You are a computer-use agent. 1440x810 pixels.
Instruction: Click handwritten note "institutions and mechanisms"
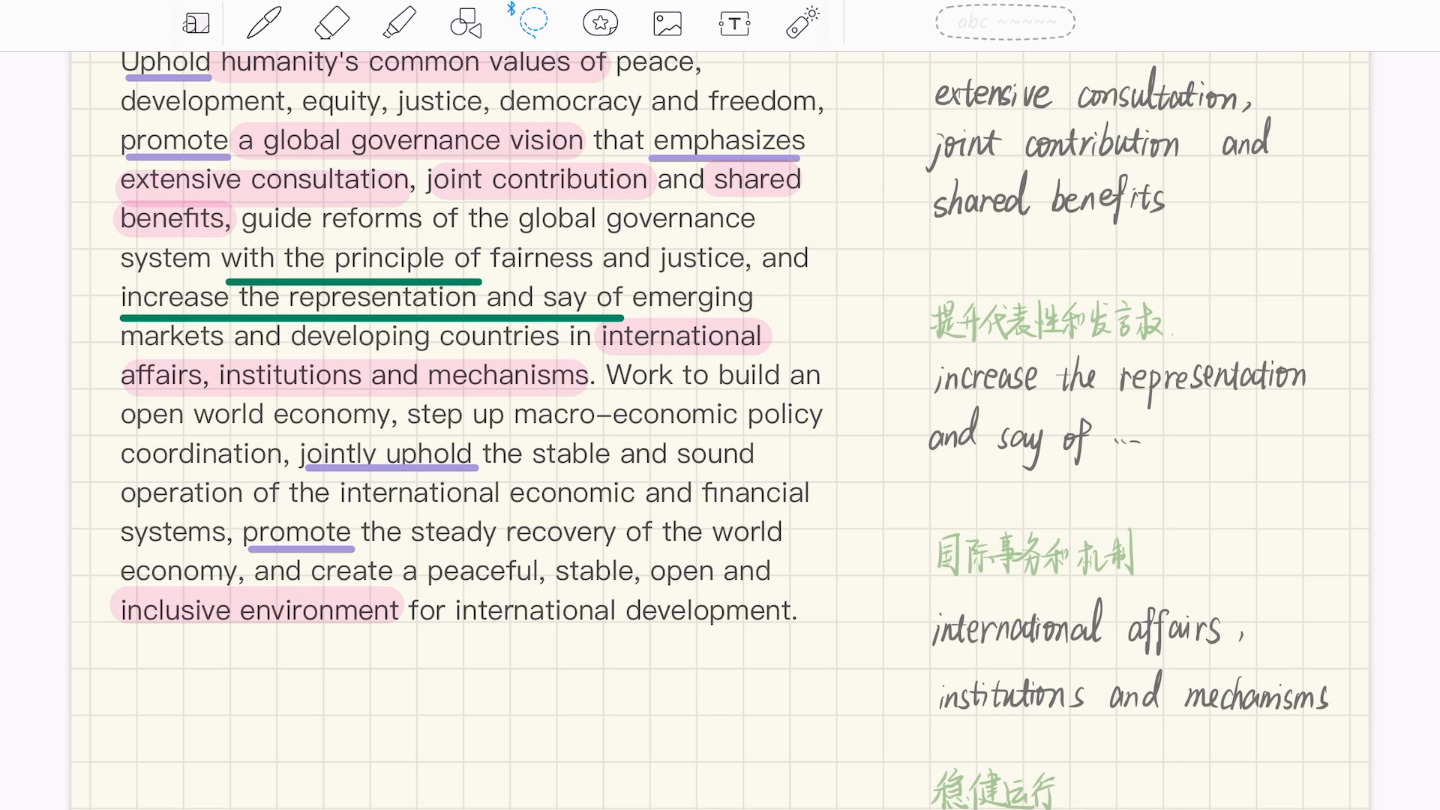tap(1133, 694)
